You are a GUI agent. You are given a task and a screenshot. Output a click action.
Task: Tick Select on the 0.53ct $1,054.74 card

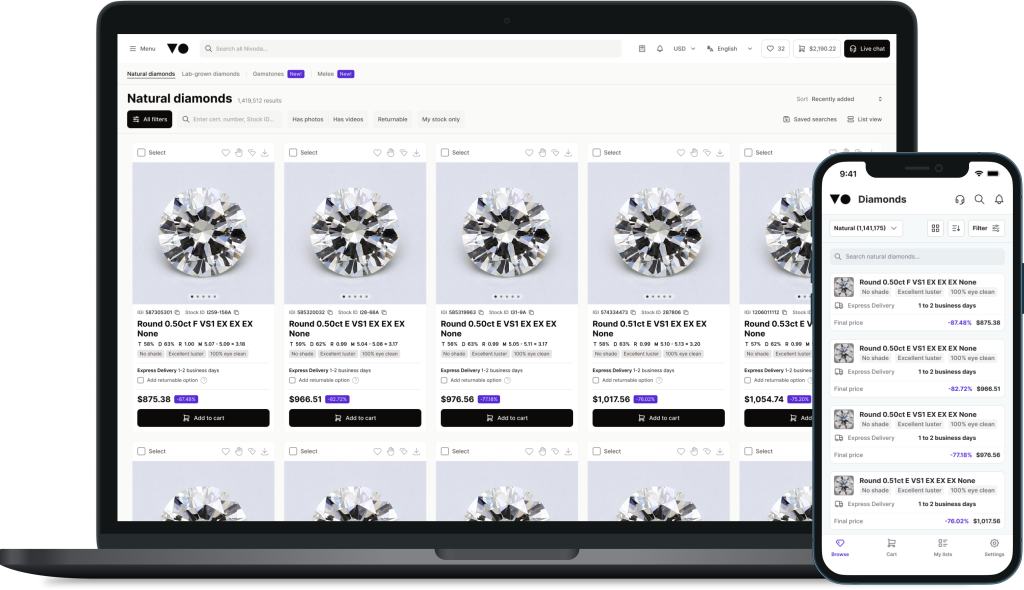click(748, 152)
